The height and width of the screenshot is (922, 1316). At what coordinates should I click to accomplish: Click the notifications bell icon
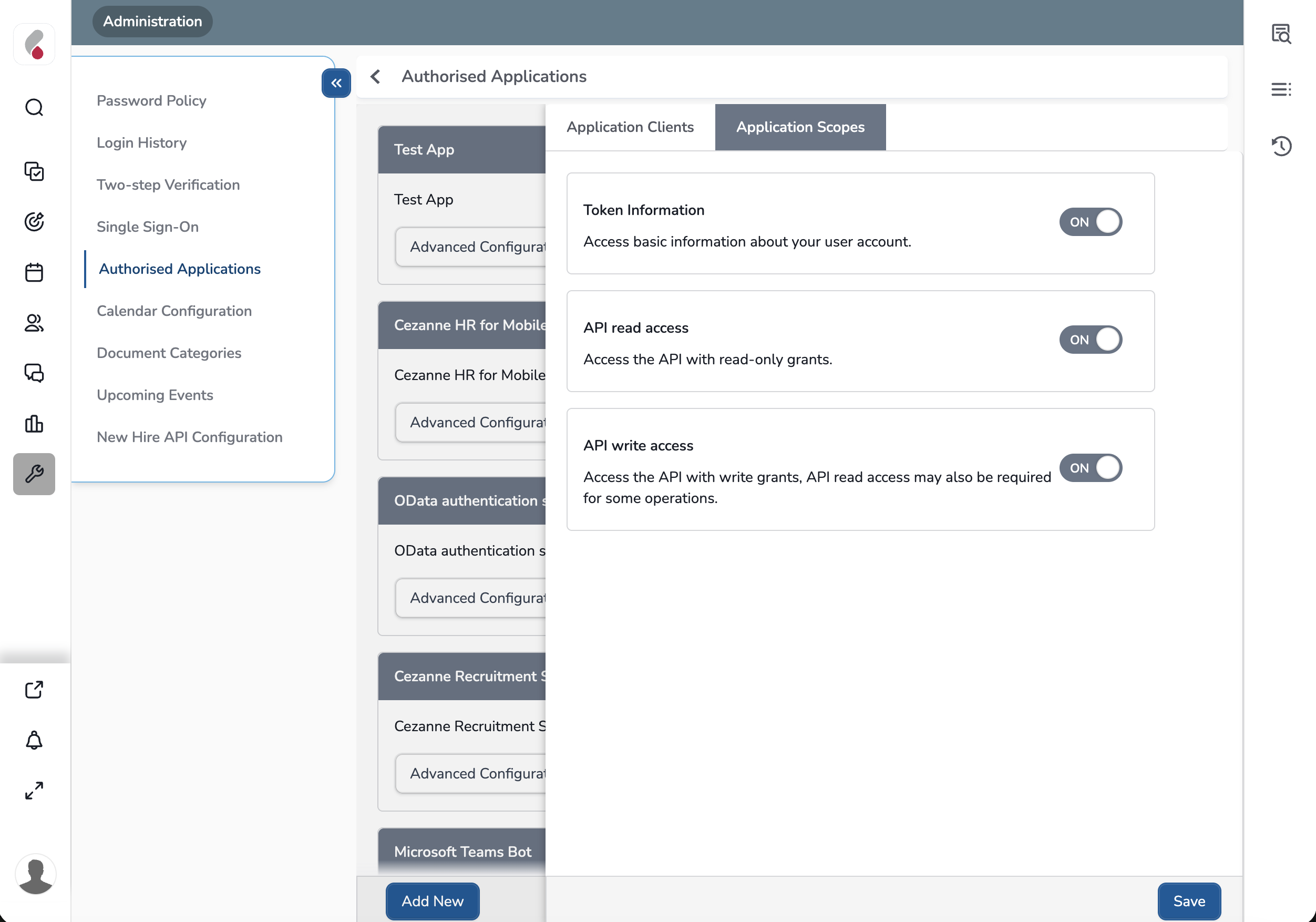point(34,740)
